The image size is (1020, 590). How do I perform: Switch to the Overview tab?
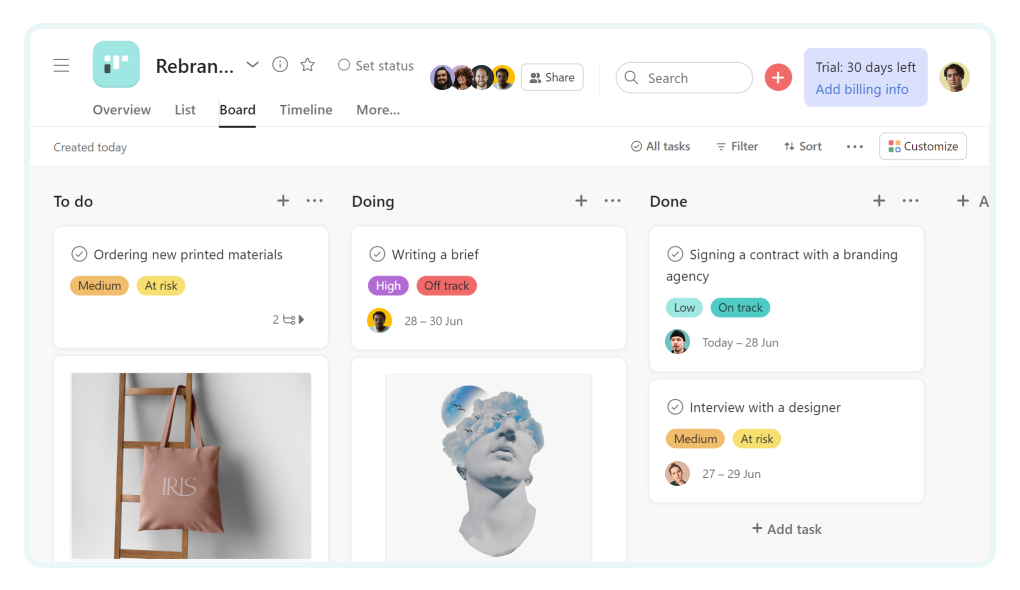(x=122, y=110)
